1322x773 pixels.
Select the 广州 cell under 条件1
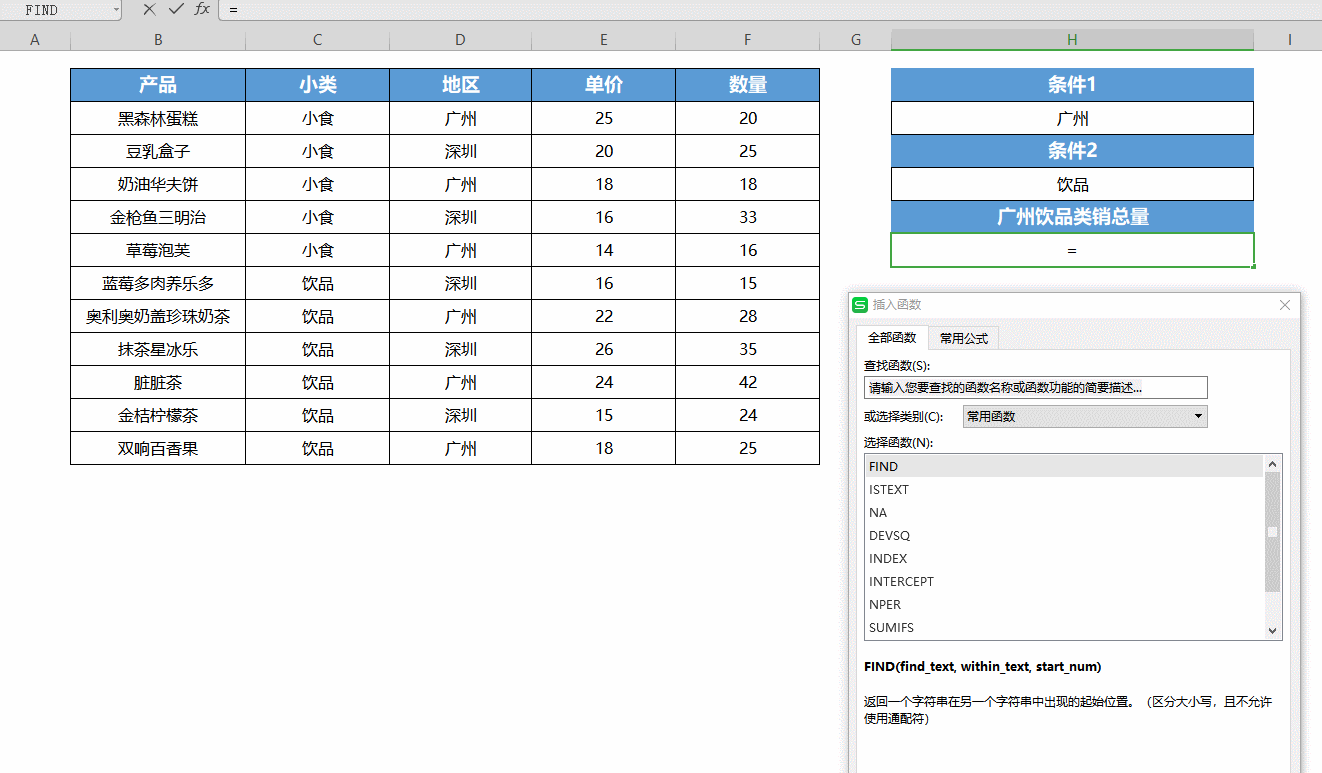tap(1072, 118)
